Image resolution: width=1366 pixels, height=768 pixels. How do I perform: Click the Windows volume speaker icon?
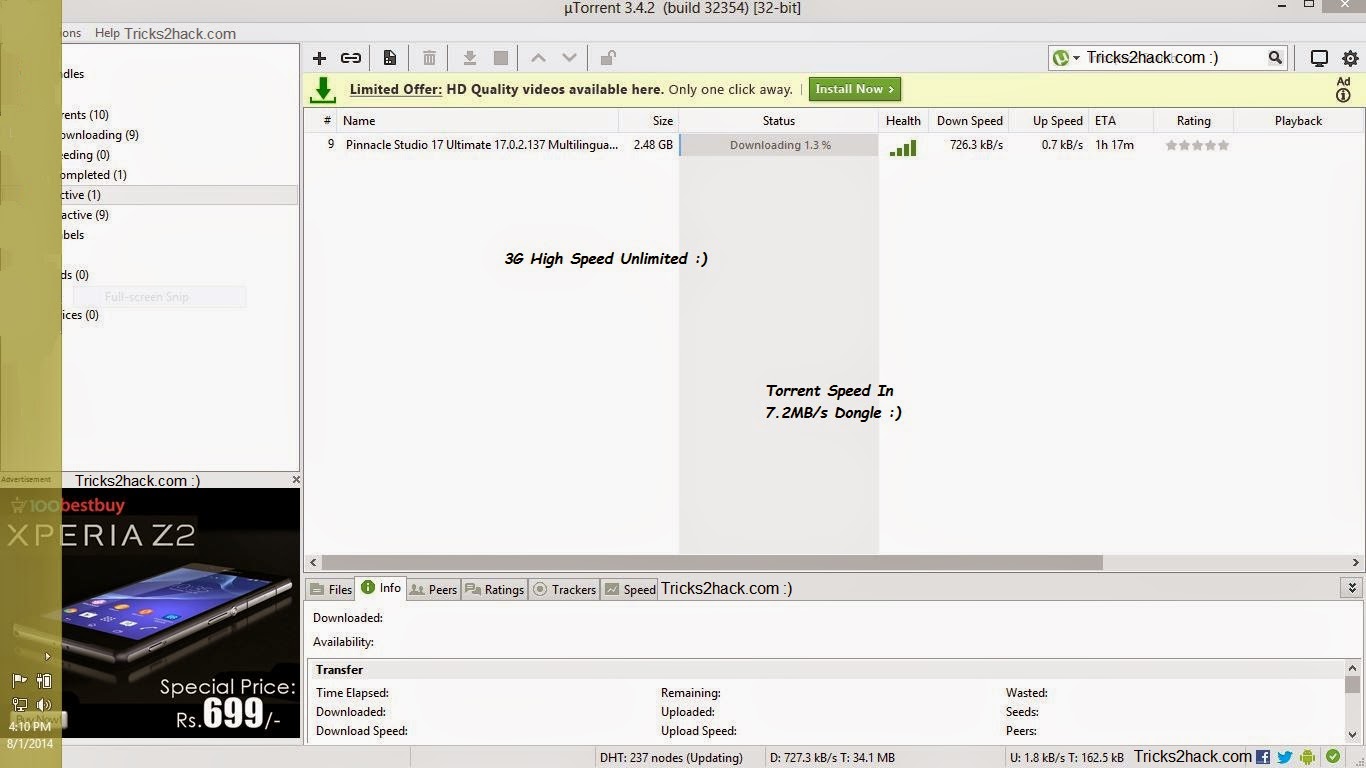[x=43, y=704]
